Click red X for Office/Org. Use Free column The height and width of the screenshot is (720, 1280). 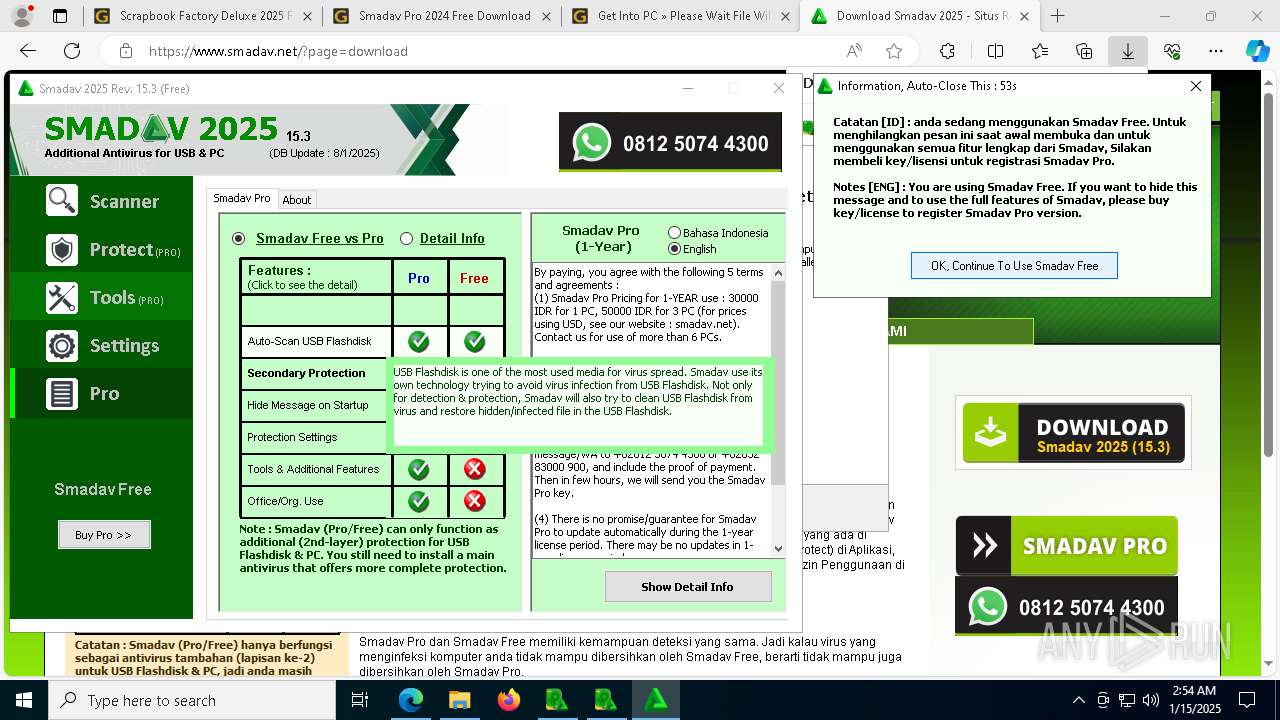(475, 501)
